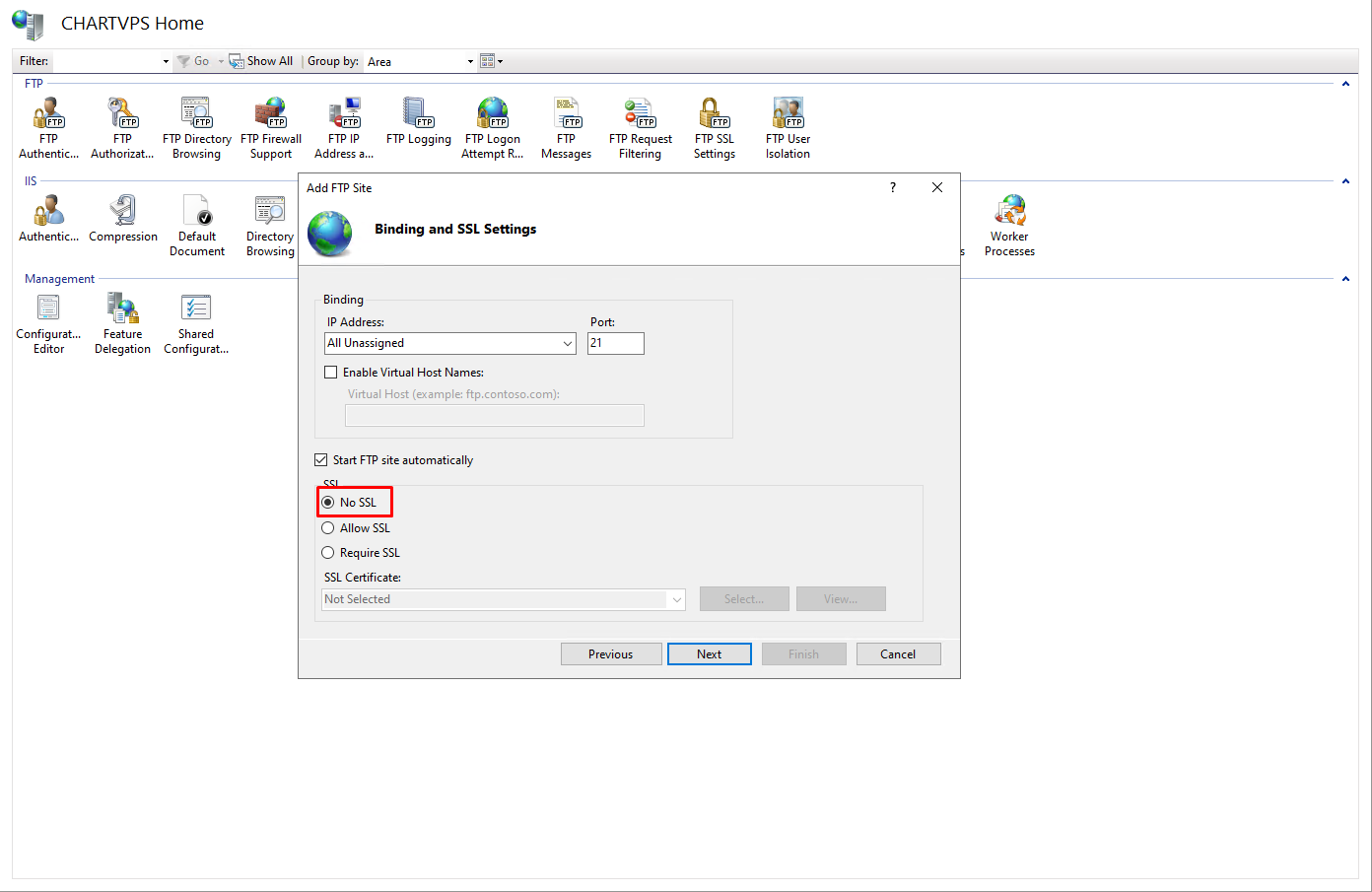Collapse the FTP group section

point(1344,84)
